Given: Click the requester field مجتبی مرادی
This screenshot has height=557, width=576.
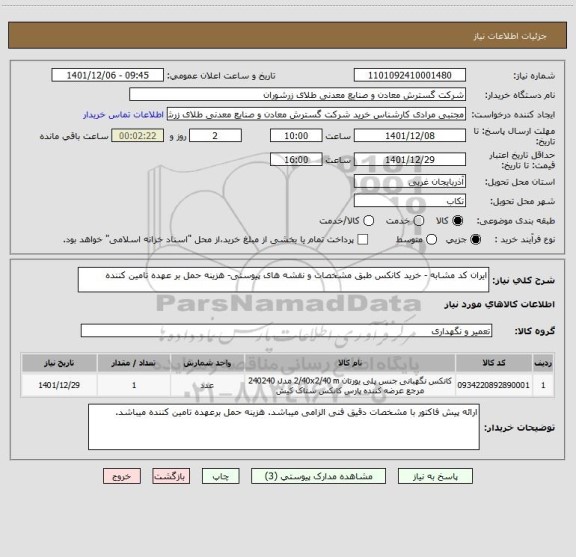Looking at the screenshot, I should pyautogui.click(x=316, y=114).
